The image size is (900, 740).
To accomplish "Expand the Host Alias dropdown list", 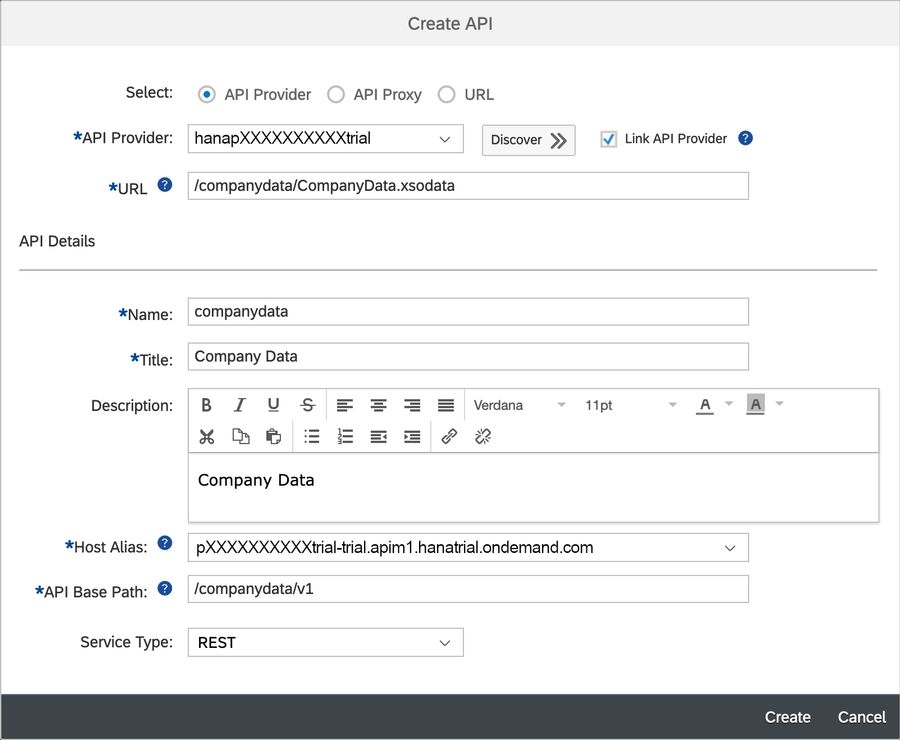I will coord(730,548).
